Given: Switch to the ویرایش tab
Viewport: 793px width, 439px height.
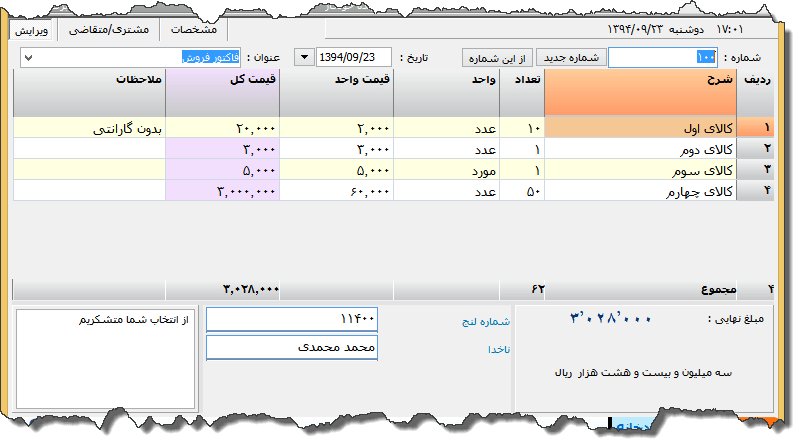Looking at the screenshot, I should tap(31, 29).
